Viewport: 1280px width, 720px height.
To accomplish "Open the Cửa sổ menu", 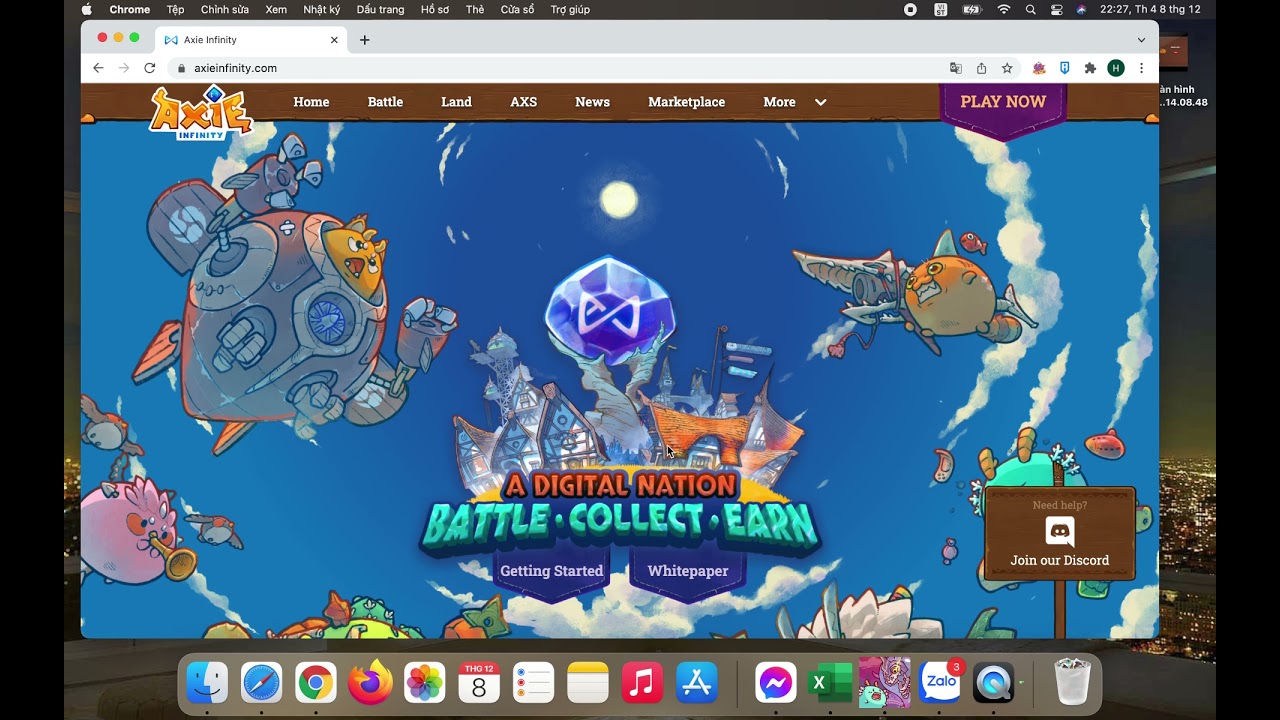I will click(x=517, y=9).
